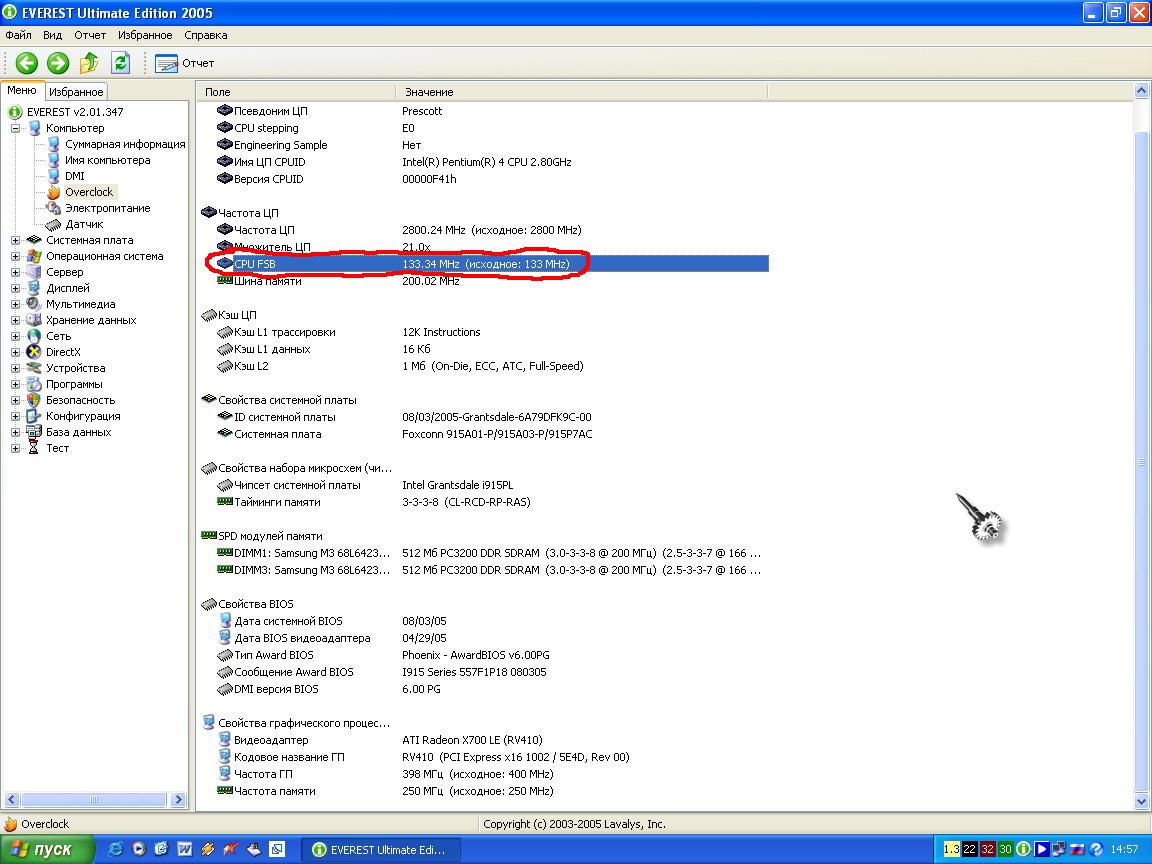Click the Безопасность shield icon in tree
This screenshot has height=864, width=1152.
(x=34, y=400)
